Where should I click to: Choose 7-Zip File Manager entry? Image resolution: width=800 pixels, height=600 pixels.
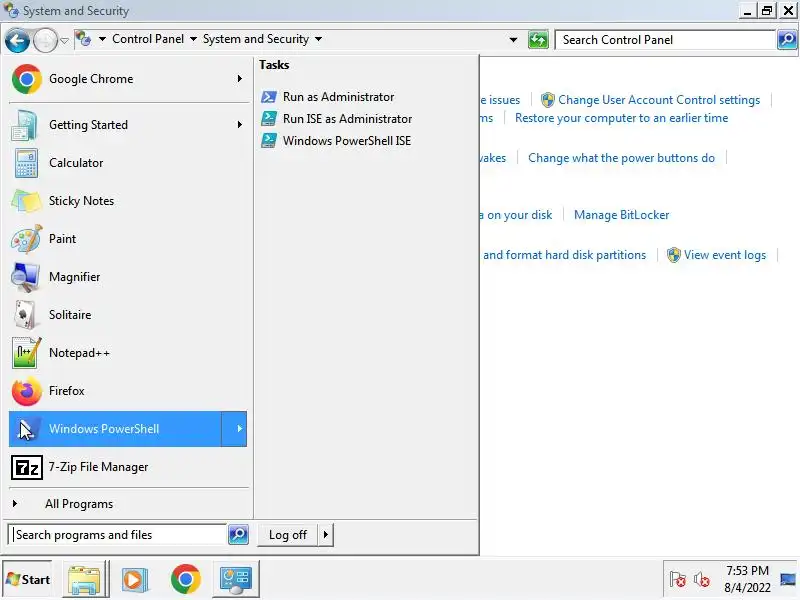coord(128,467)
